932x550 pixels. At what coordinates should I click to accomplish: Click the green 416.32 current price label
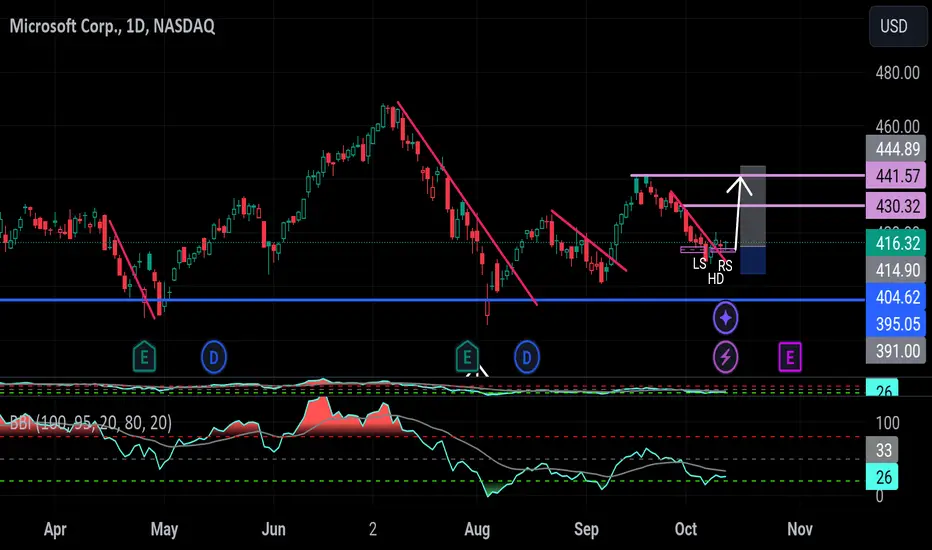pos(896,243)
